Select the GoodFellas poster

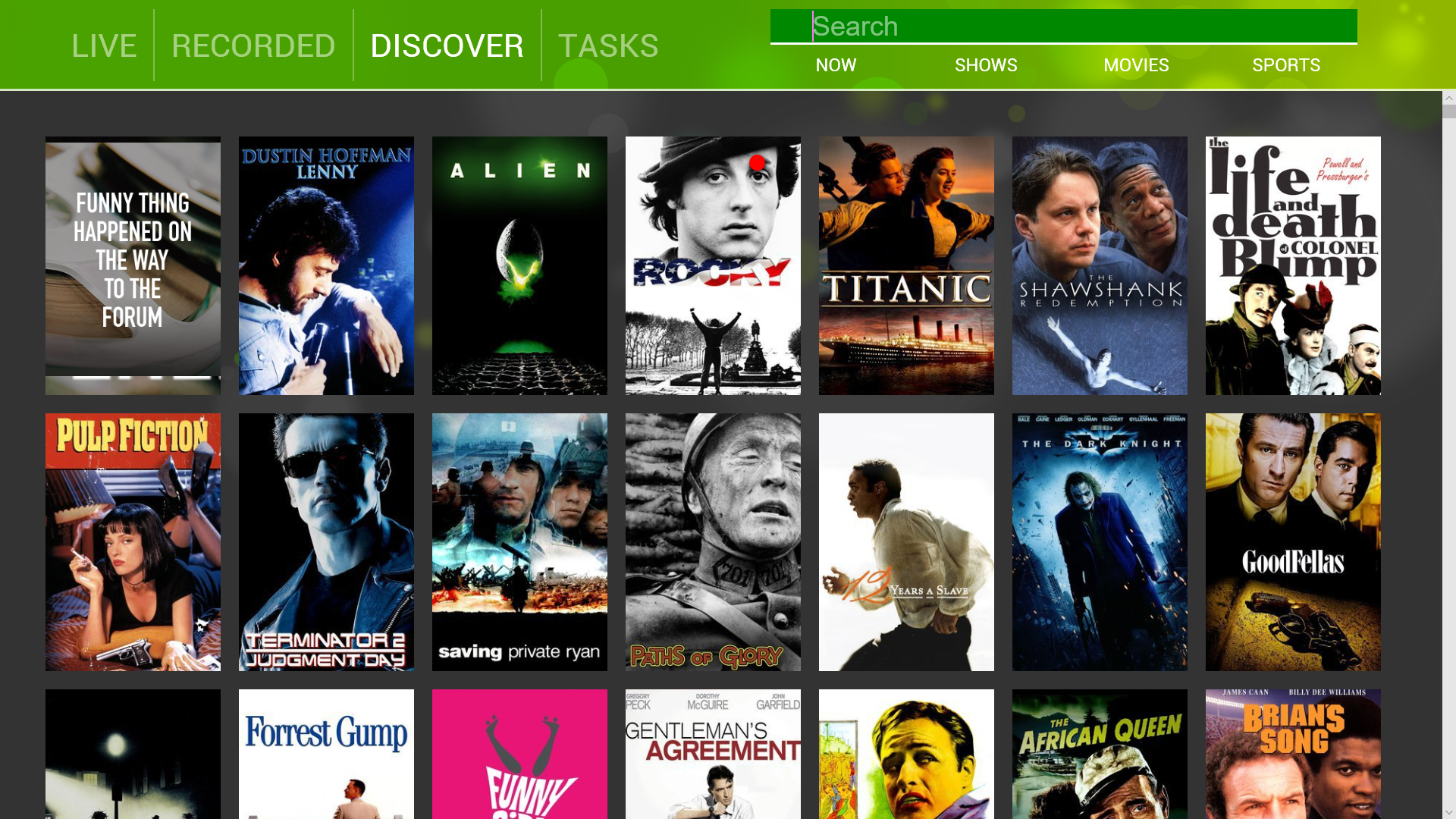[1293, 541]
